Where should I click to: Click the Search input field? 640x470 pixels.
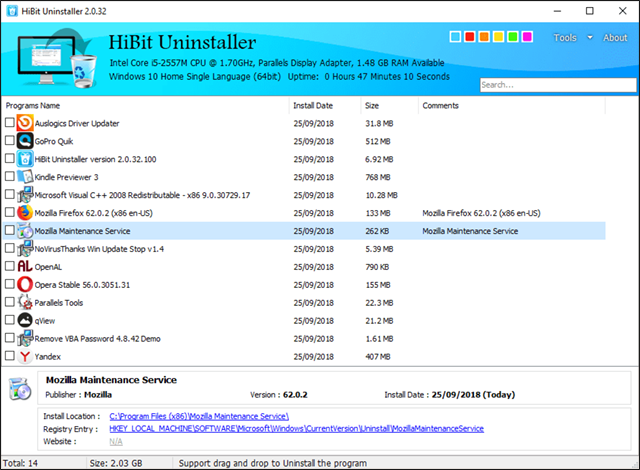tap(558, 85)
